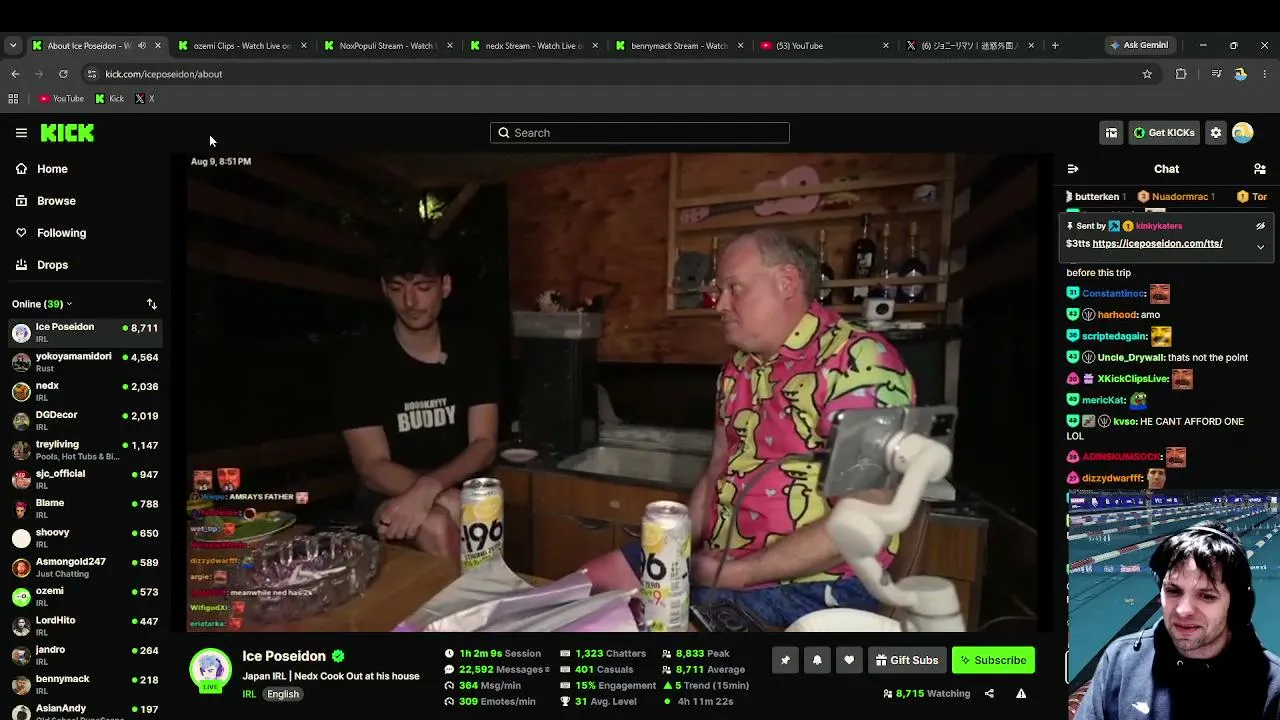Reload the page
The height and width of the screenshot is (720, 1280).
pos(63,74)
